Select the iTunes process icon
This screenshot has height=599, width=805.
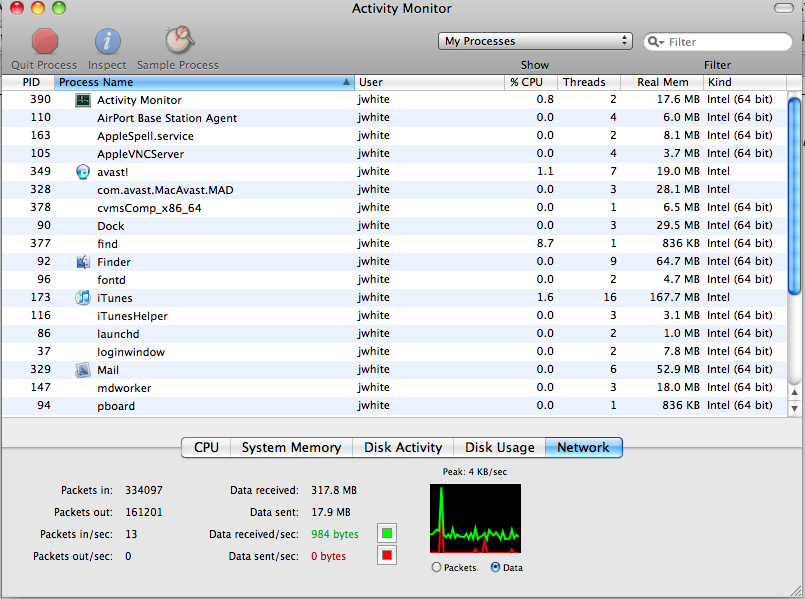[83, 298]
